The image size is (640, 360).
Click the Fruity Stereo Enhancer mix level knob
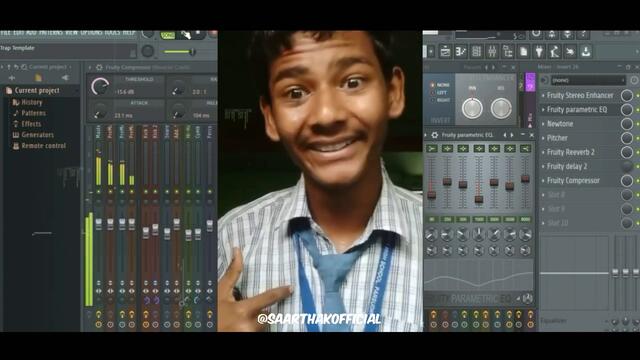coord(627,96)
